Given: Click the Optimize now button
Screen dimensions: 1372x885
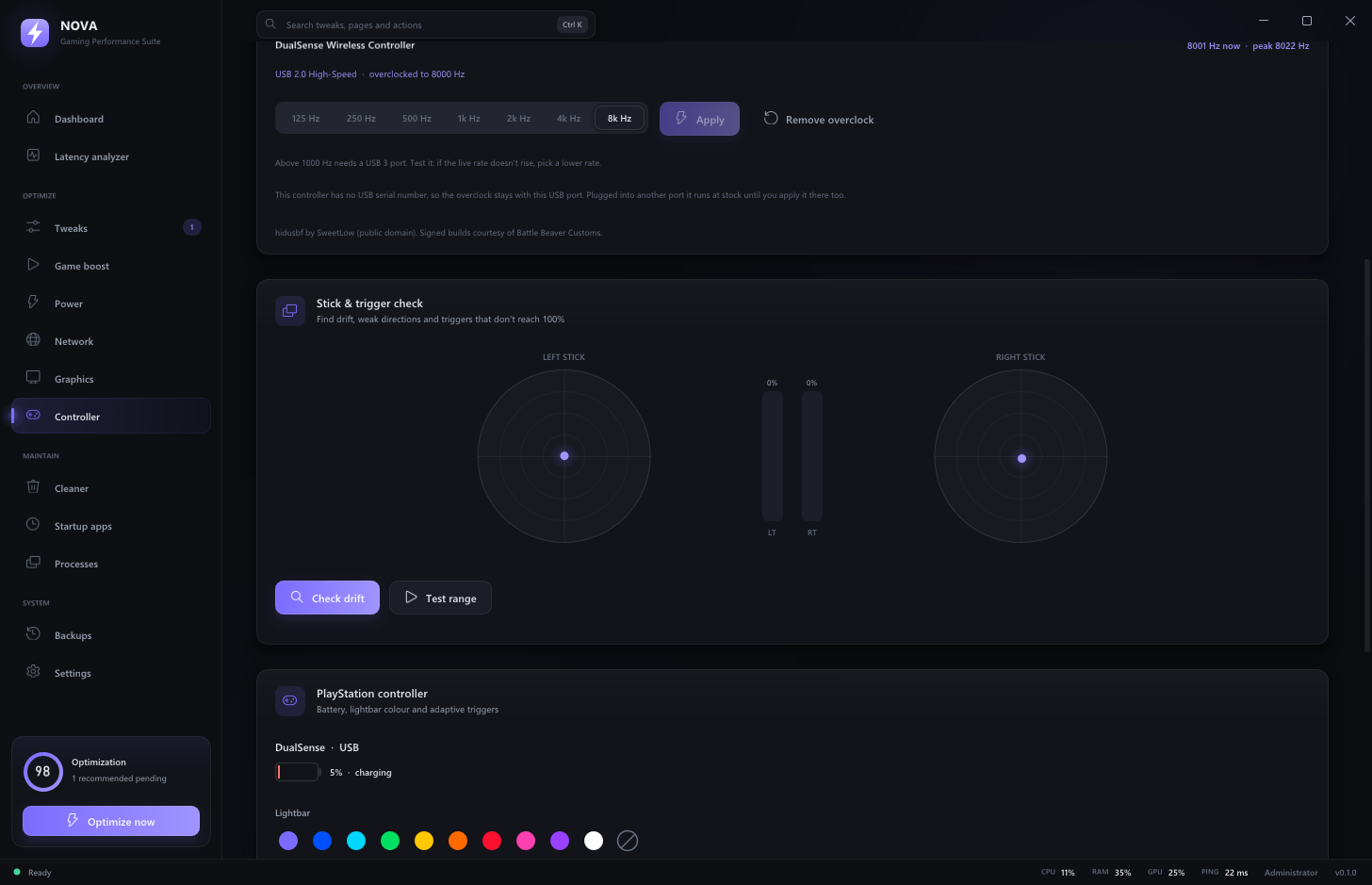Looking at the screenshot, I should coord(111,821).
